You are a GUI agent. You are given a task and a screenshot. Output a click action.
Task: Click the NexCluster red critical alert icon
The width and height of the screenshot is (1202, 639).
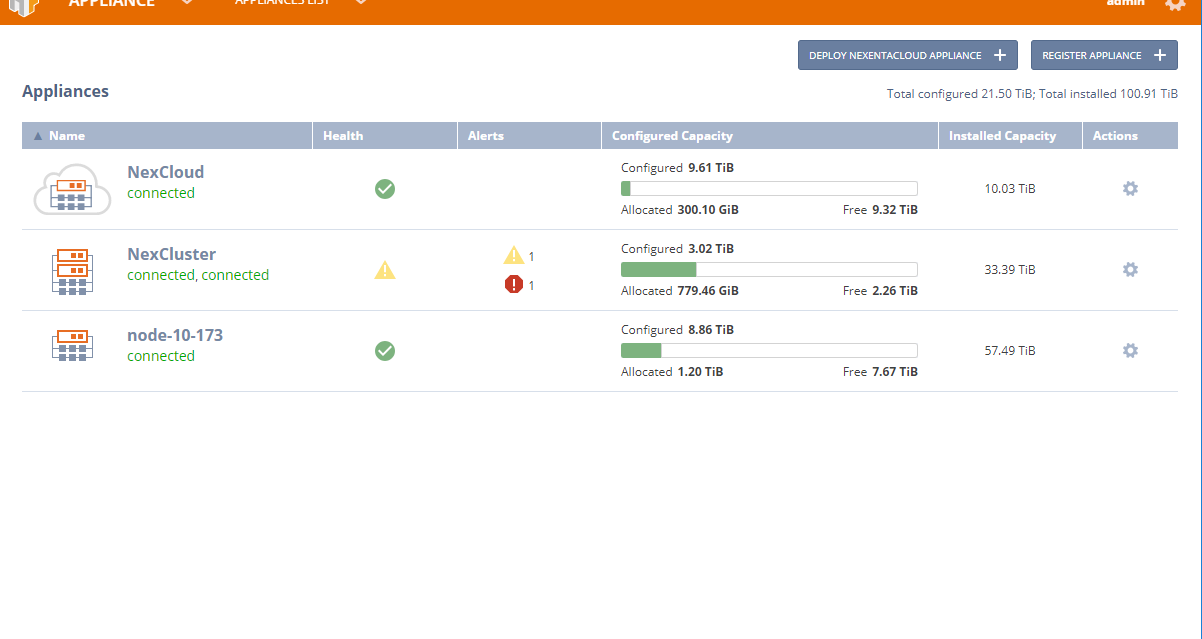click(514, 285)
